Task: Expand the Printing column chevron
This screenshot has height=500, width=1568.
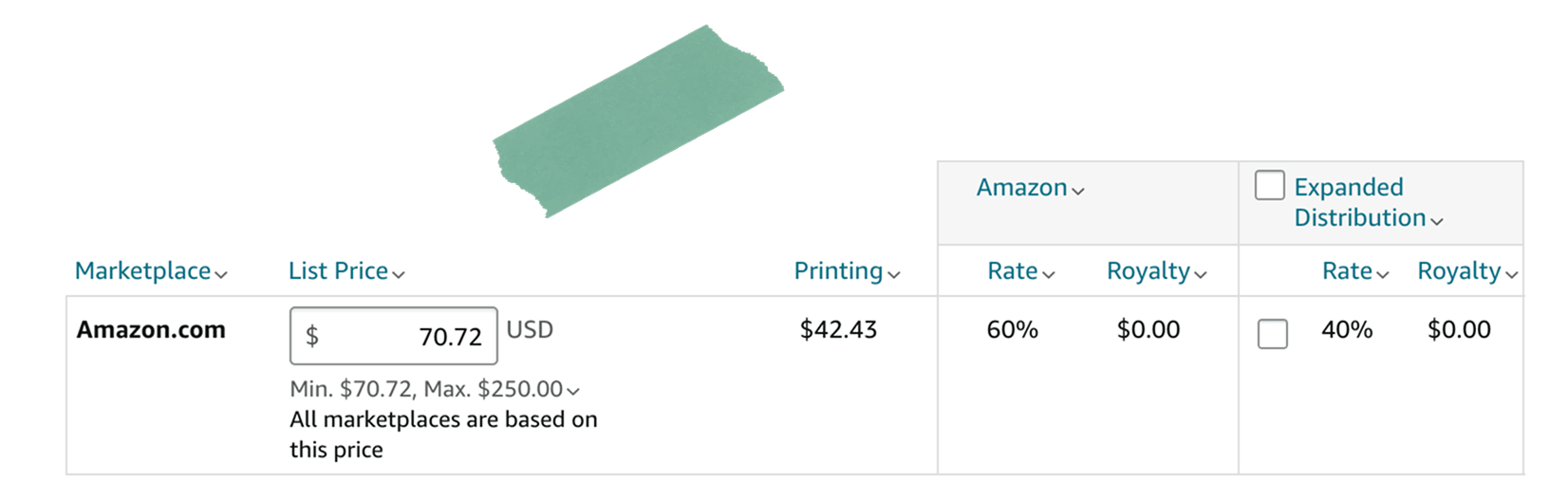Action: 893,275
